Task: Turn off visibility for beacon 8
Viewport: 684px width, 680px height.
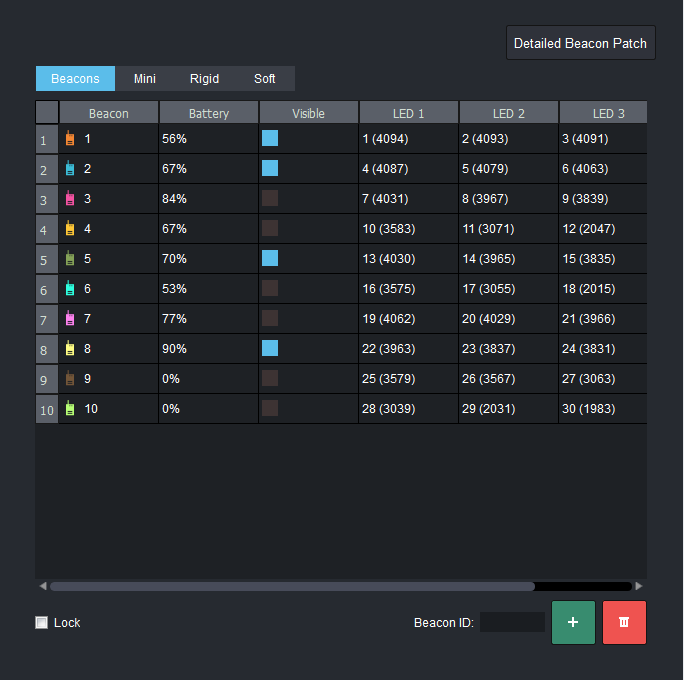Action: coord(270,348)
